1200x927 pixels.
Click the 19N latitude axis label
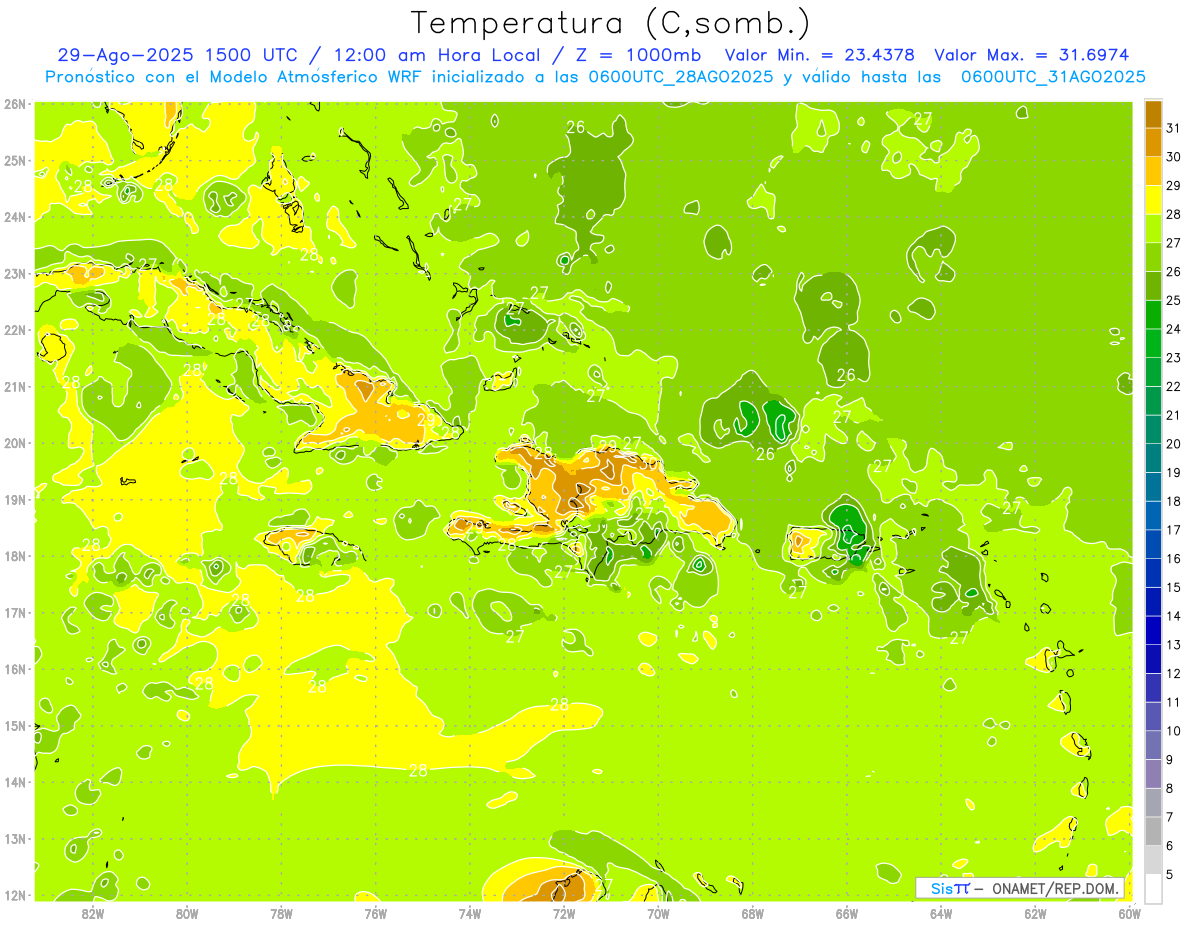coord(15,500)
